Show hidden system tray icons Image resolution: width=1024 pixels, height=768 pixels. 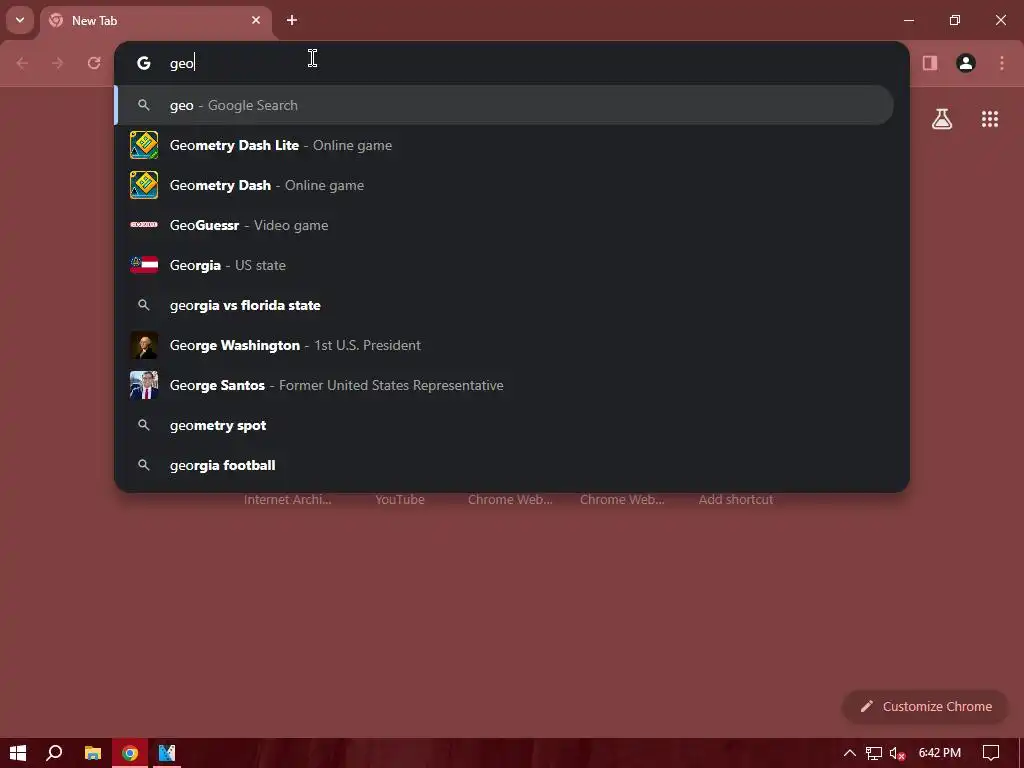point(850,753)
